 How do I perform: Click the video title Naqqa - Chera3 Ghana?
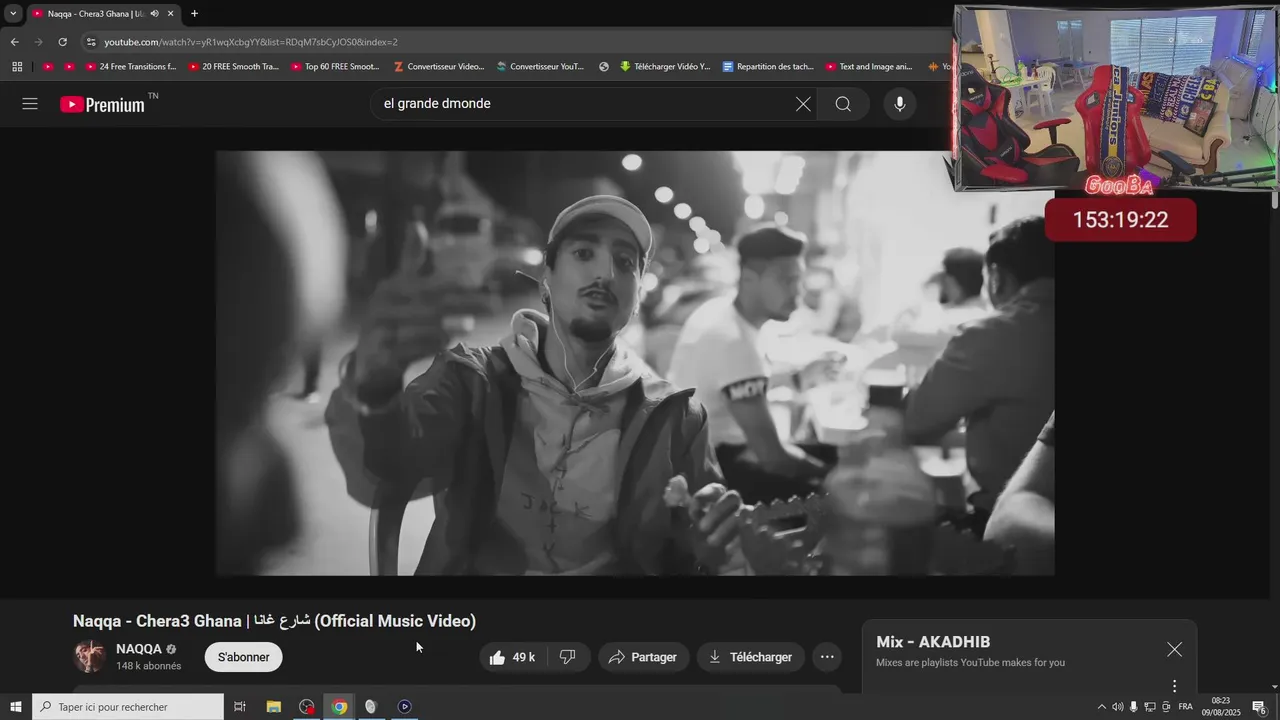[x=274, y=621]
